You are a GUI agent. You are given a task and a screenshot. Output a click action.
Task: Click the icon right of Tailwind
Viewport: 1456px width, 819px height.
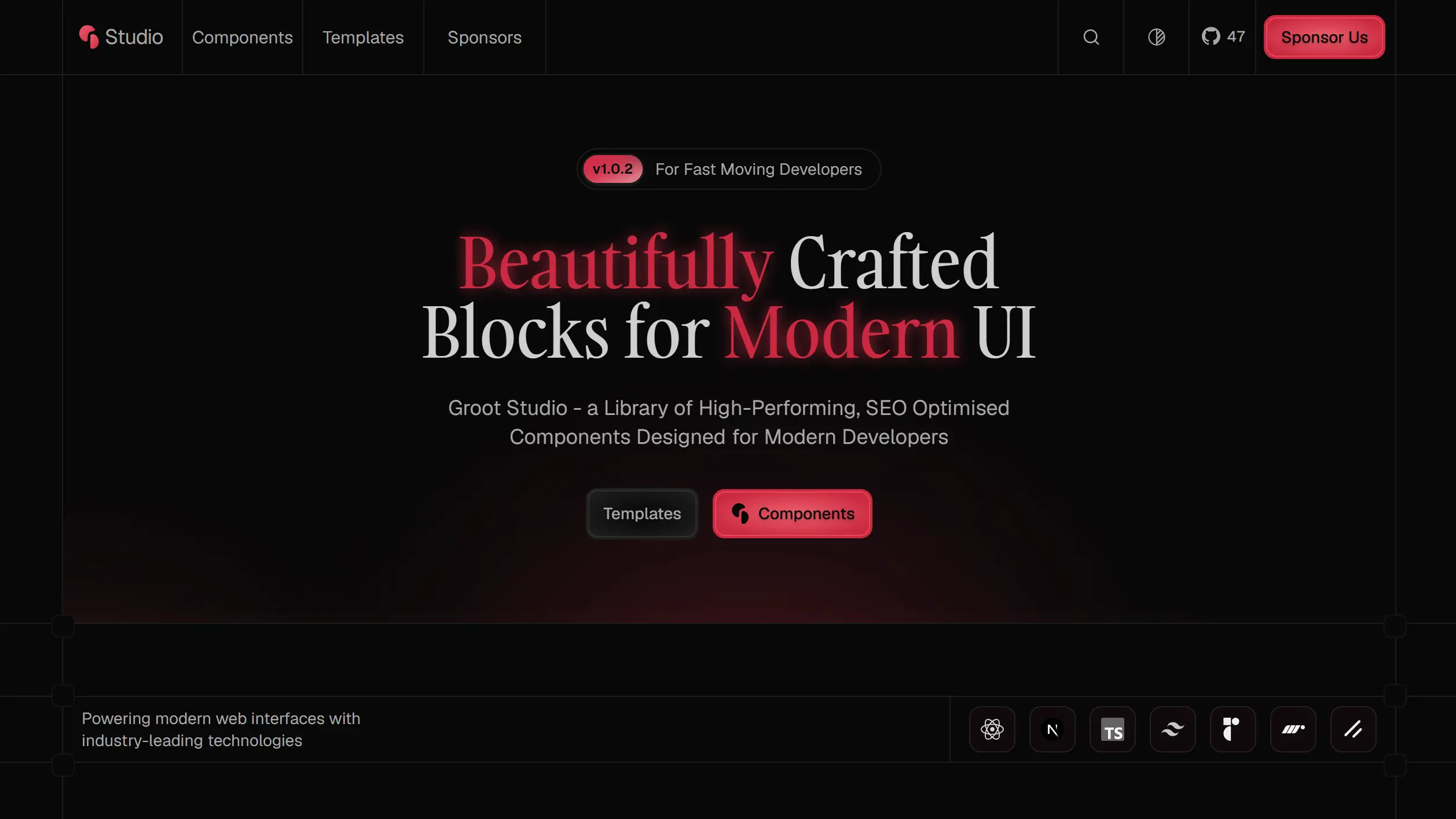click(1233, 729)
